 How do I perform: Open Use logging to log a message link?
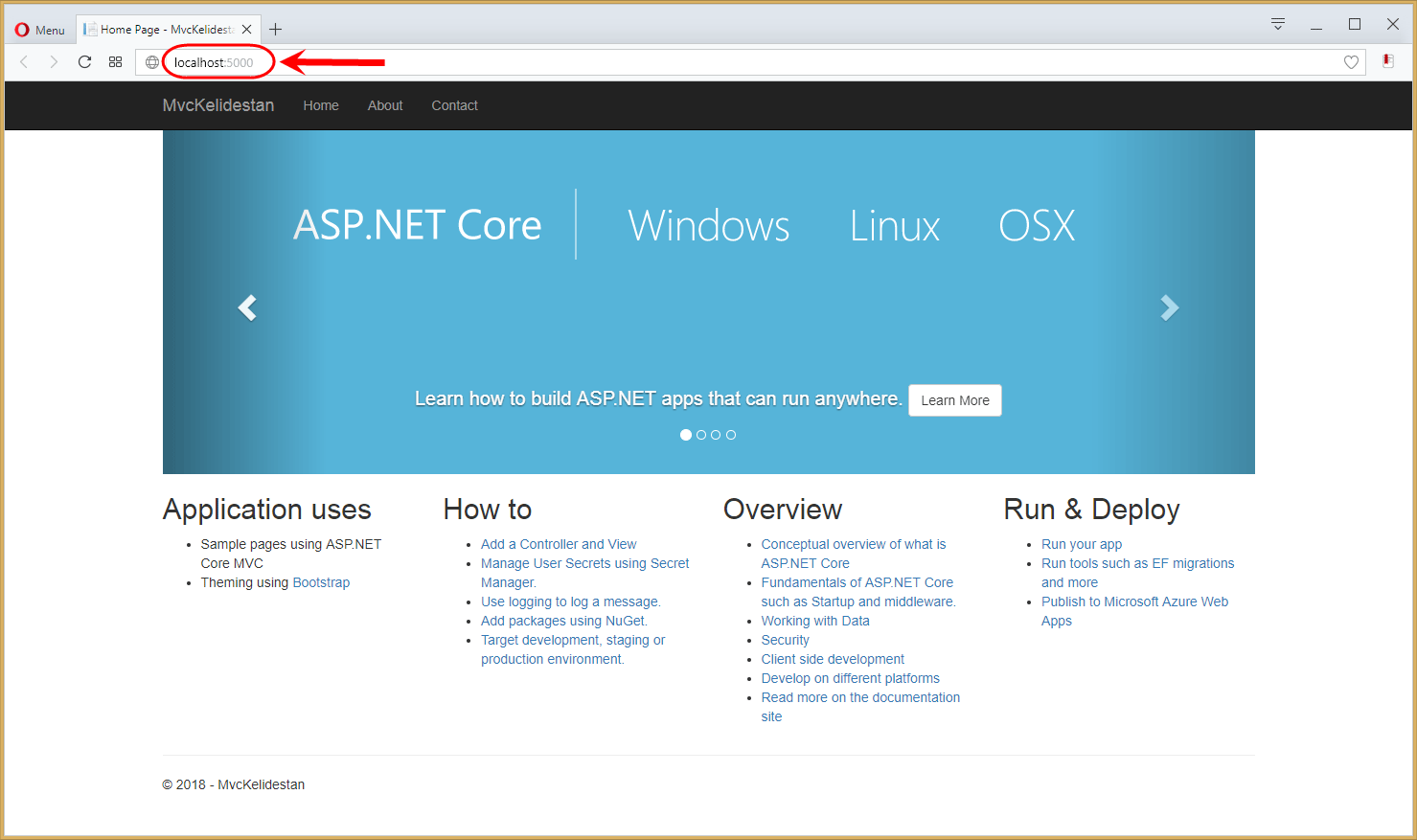(x=571, y=602)
